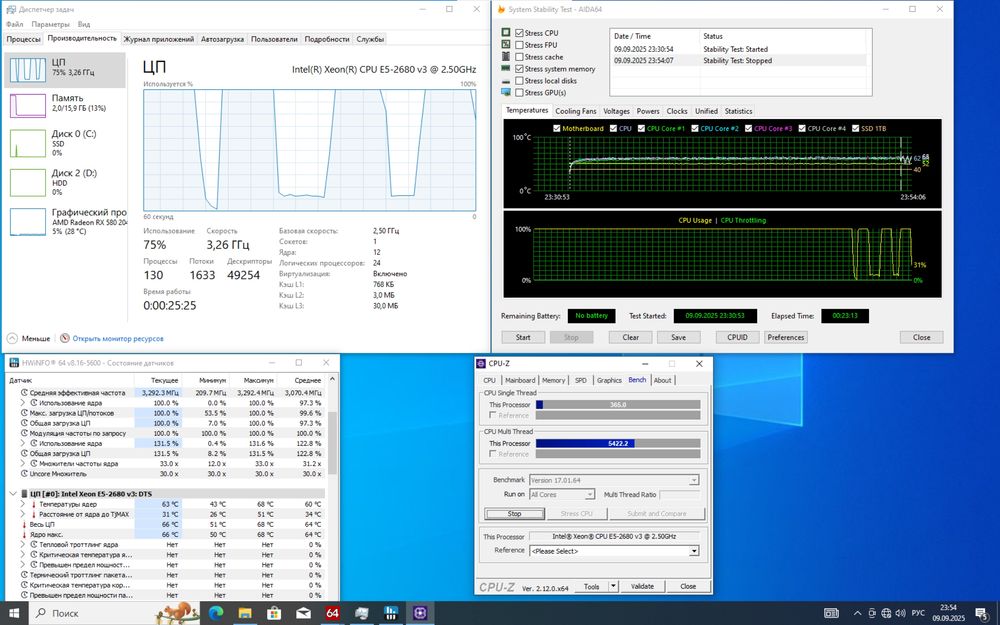Screen dimensions: 1000x625
Task: Click the Start button in AIDA64
Action: click(523, 337)
